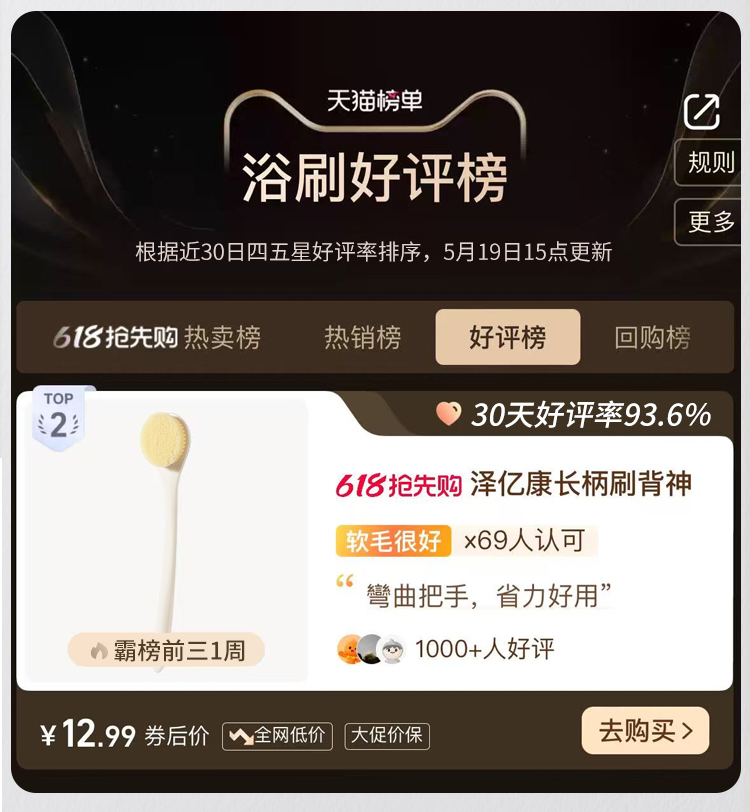The height and width of the screenshot is (812, 750).
Task: Switch to the 回购榜 tab
Action: point(653,338)
